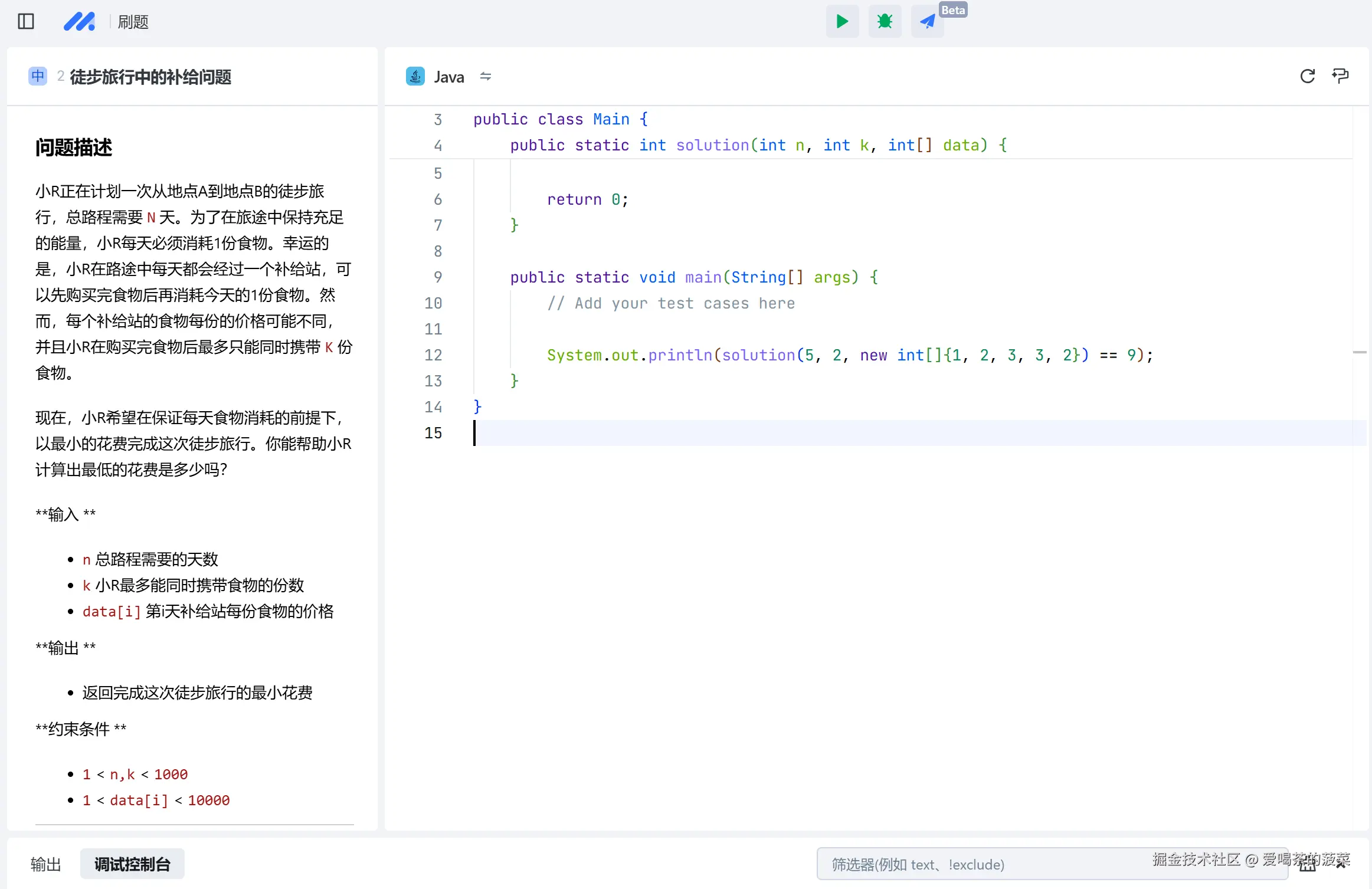Viewport: 1372px width, 889px height.
Task: Click the '// Add your test cases here' comment
Action: (x=671, y=303)
